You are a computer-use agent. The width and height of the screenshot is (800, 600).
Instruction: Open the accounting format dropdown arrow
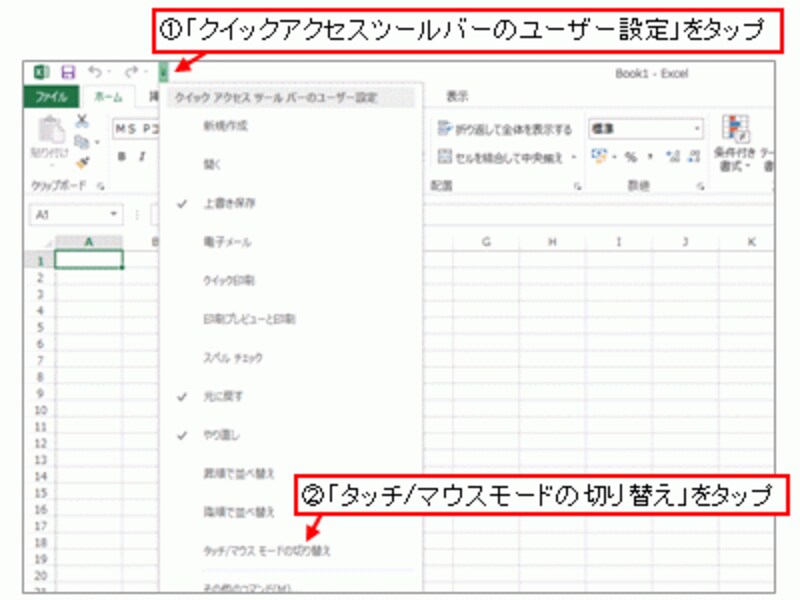tap(614, 157)
